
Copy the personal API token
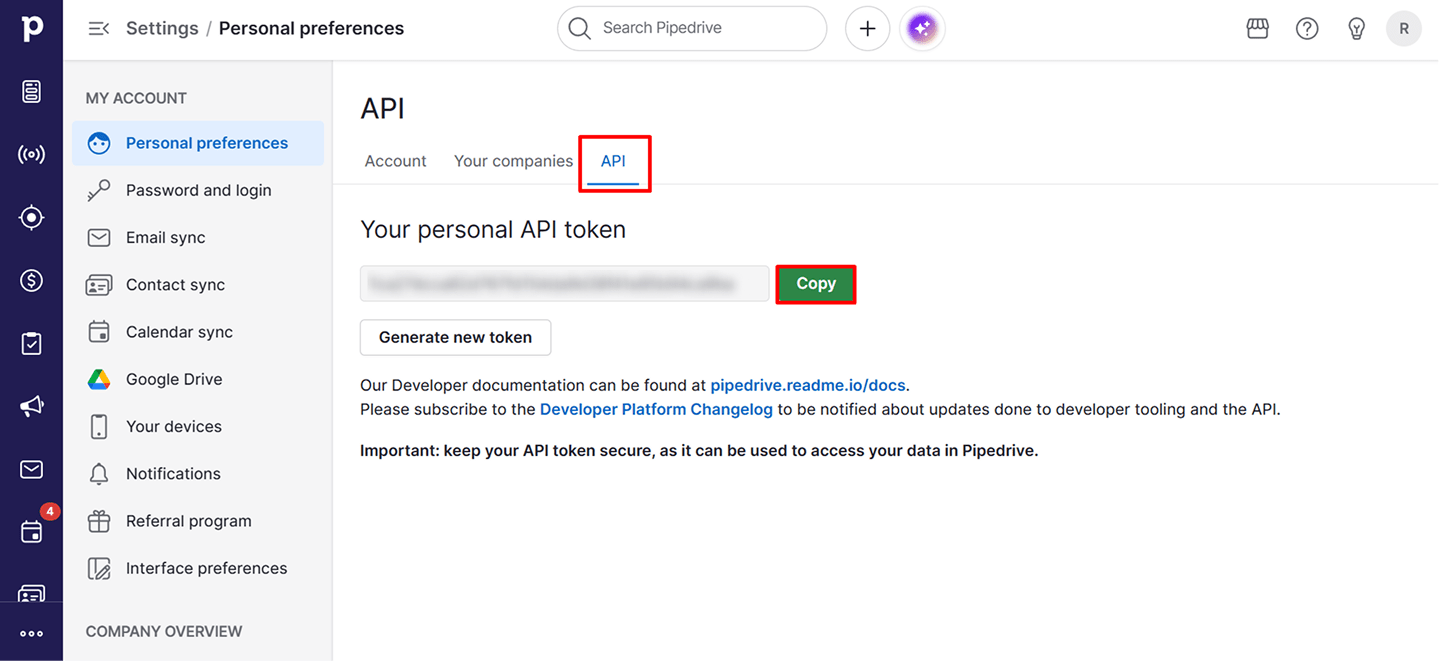coord(815,284)
